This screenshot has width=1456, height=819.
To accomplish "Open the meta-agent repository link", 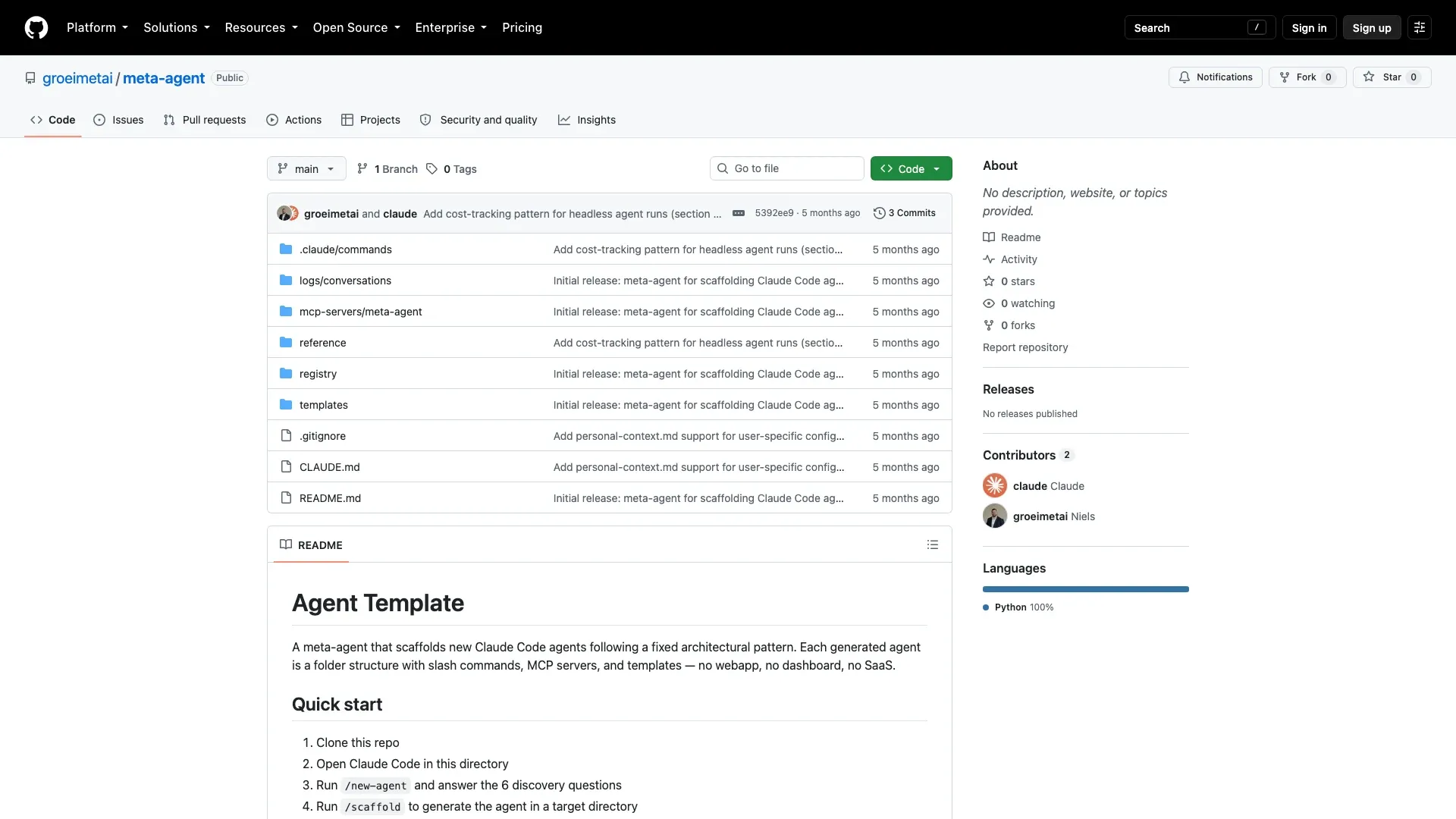I will 164,78.
